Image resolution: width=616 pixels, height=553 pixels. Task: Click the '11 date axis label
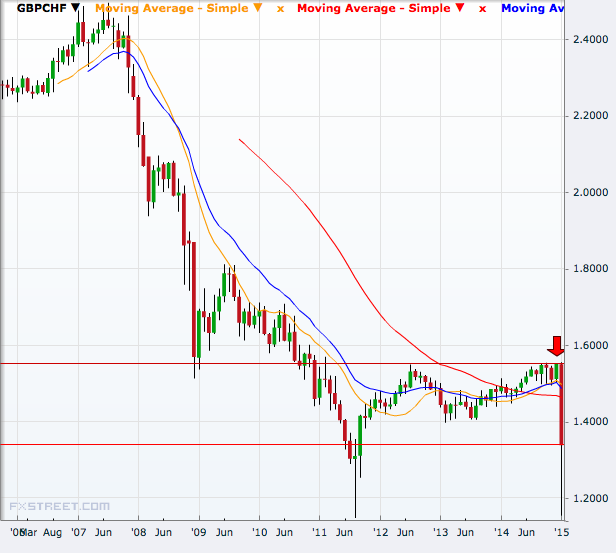pyautogui.click(x=320, y=533)
